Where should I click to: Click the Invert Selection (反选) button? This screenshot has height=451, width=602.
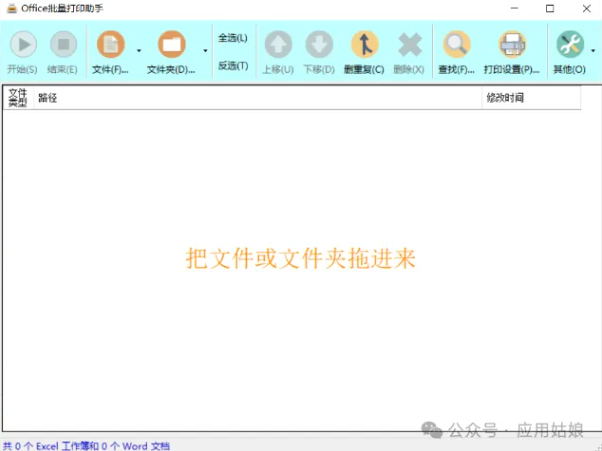click(x=233, y=65)
